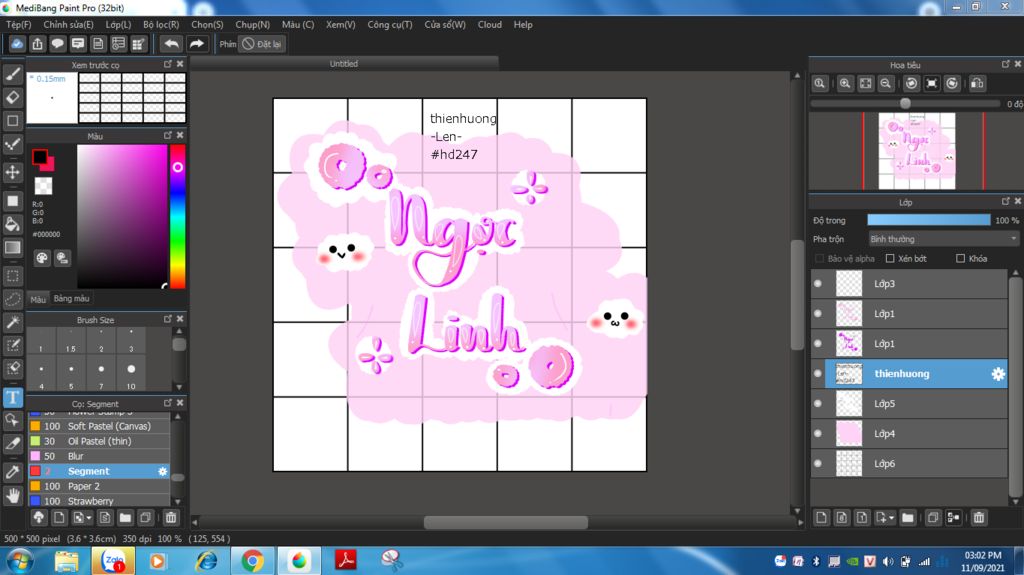Click the navigator rotation slider

(905, 104)
